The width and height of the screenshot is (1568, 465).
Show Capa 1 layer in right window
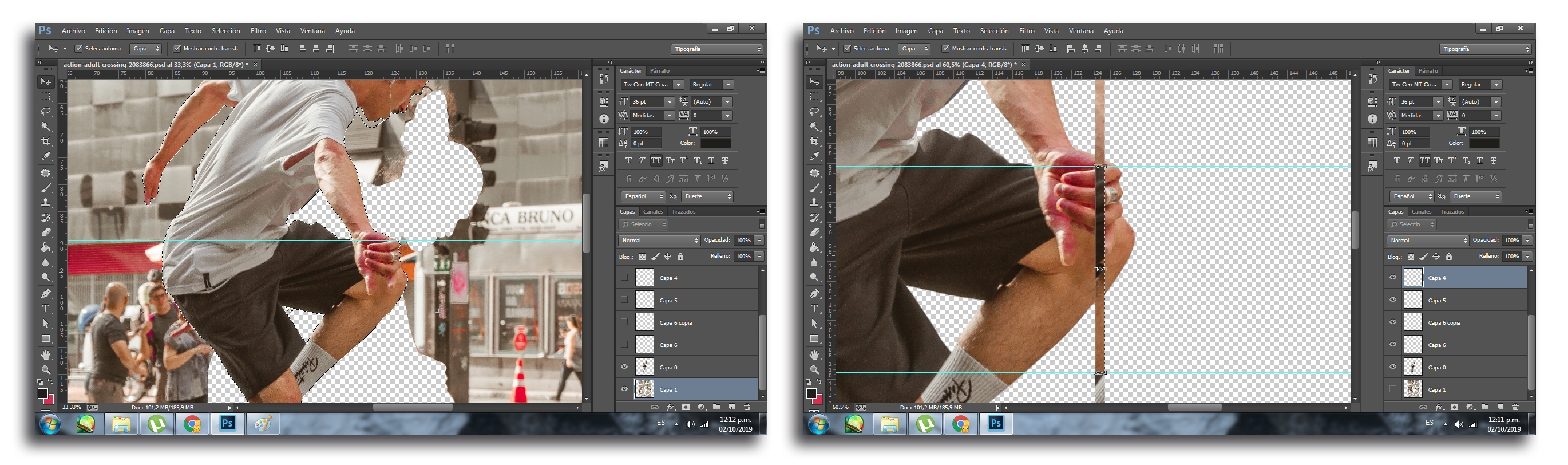pos(1393,389)
